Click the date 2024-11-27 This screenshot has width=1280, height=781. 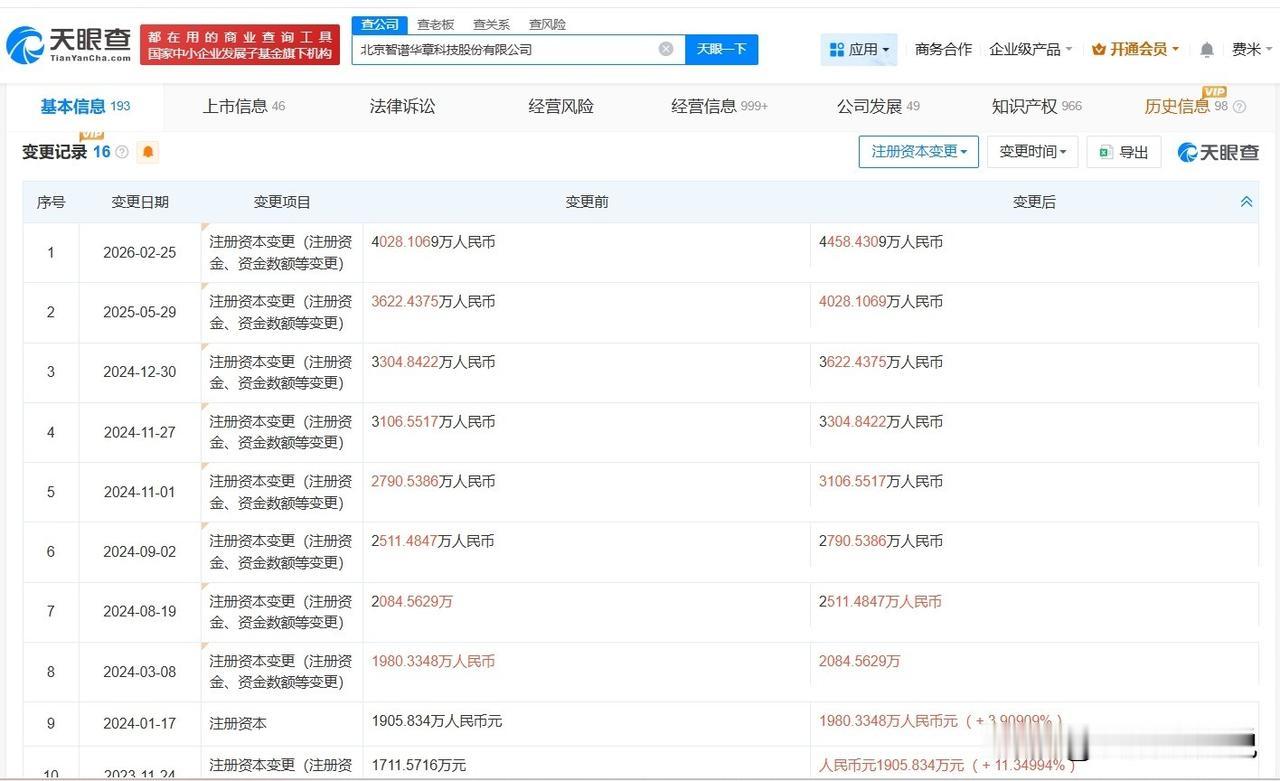(x=140, y=432)
